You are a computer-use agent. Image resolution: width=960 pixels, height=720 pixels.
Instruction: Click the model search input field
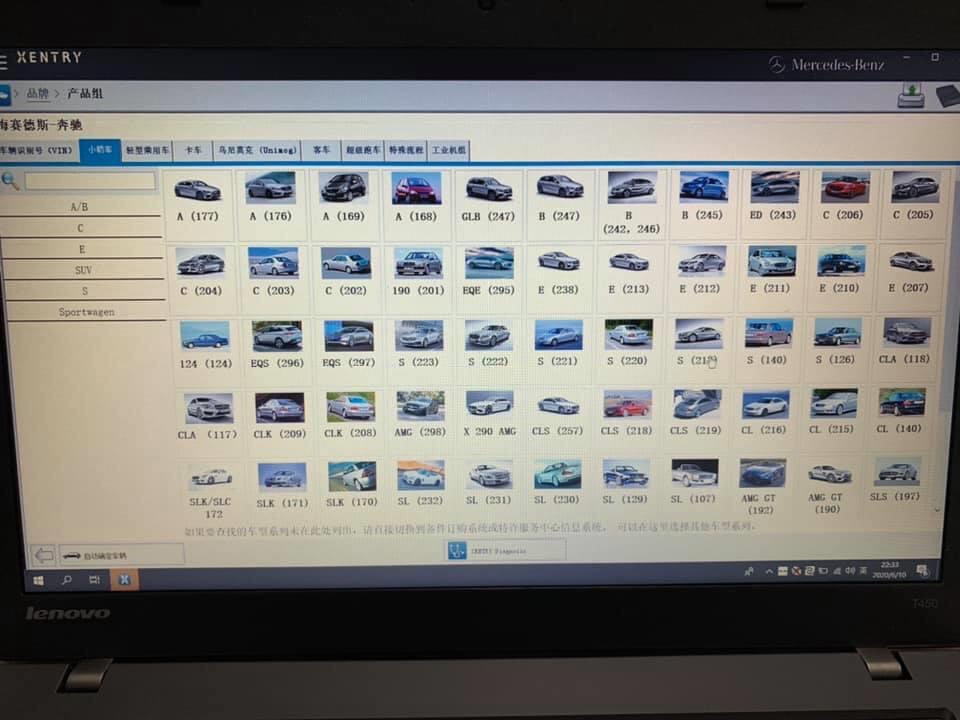pos(89,181)
